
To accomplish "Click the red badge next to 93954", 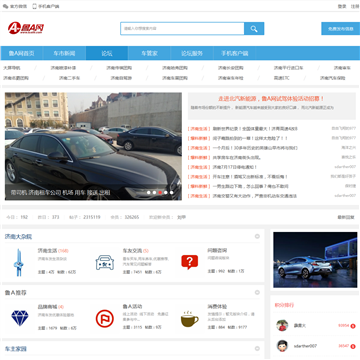I will (x=353, y=326).
